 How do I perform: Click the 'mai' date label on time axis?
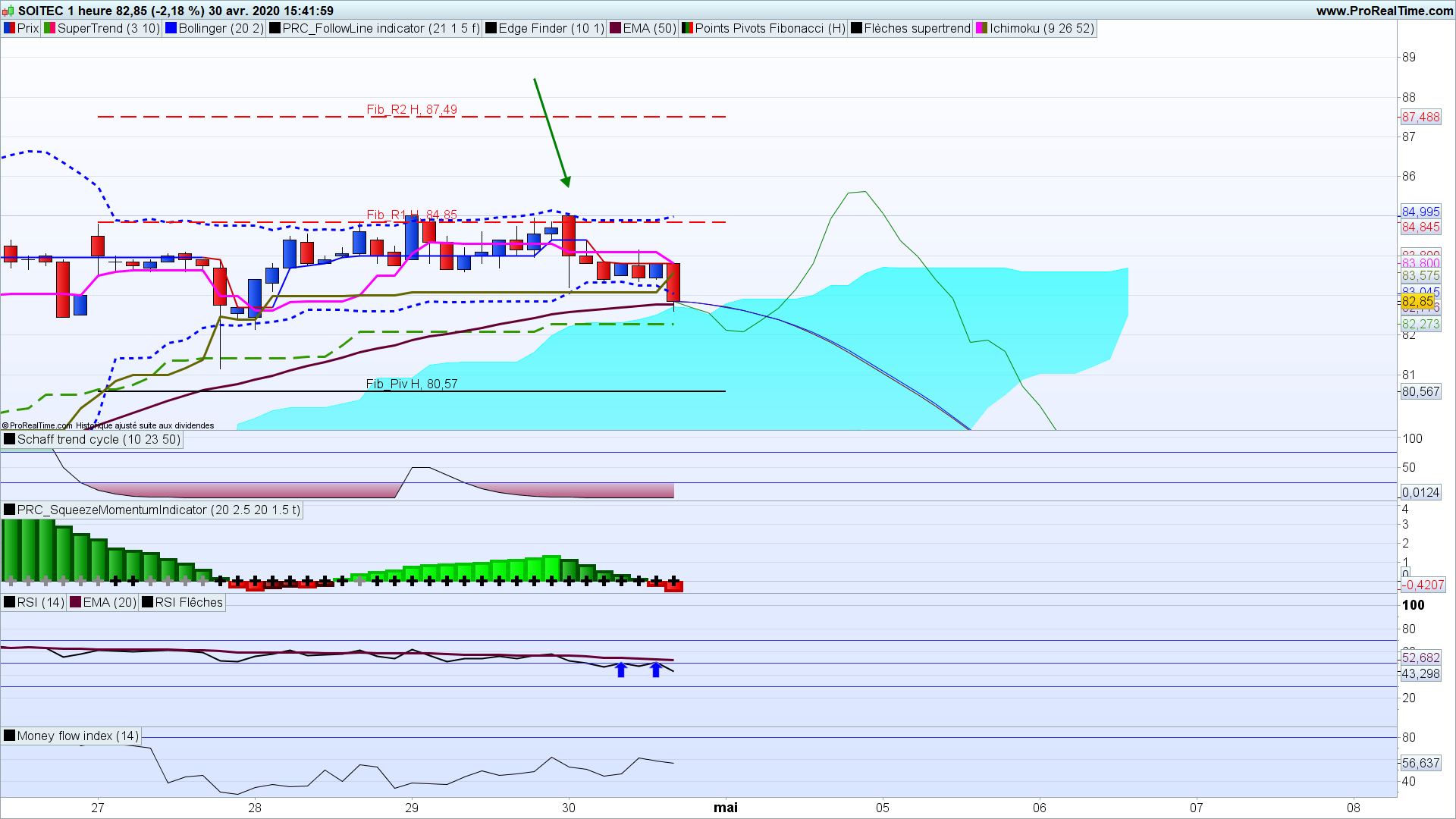click(725, 807)
